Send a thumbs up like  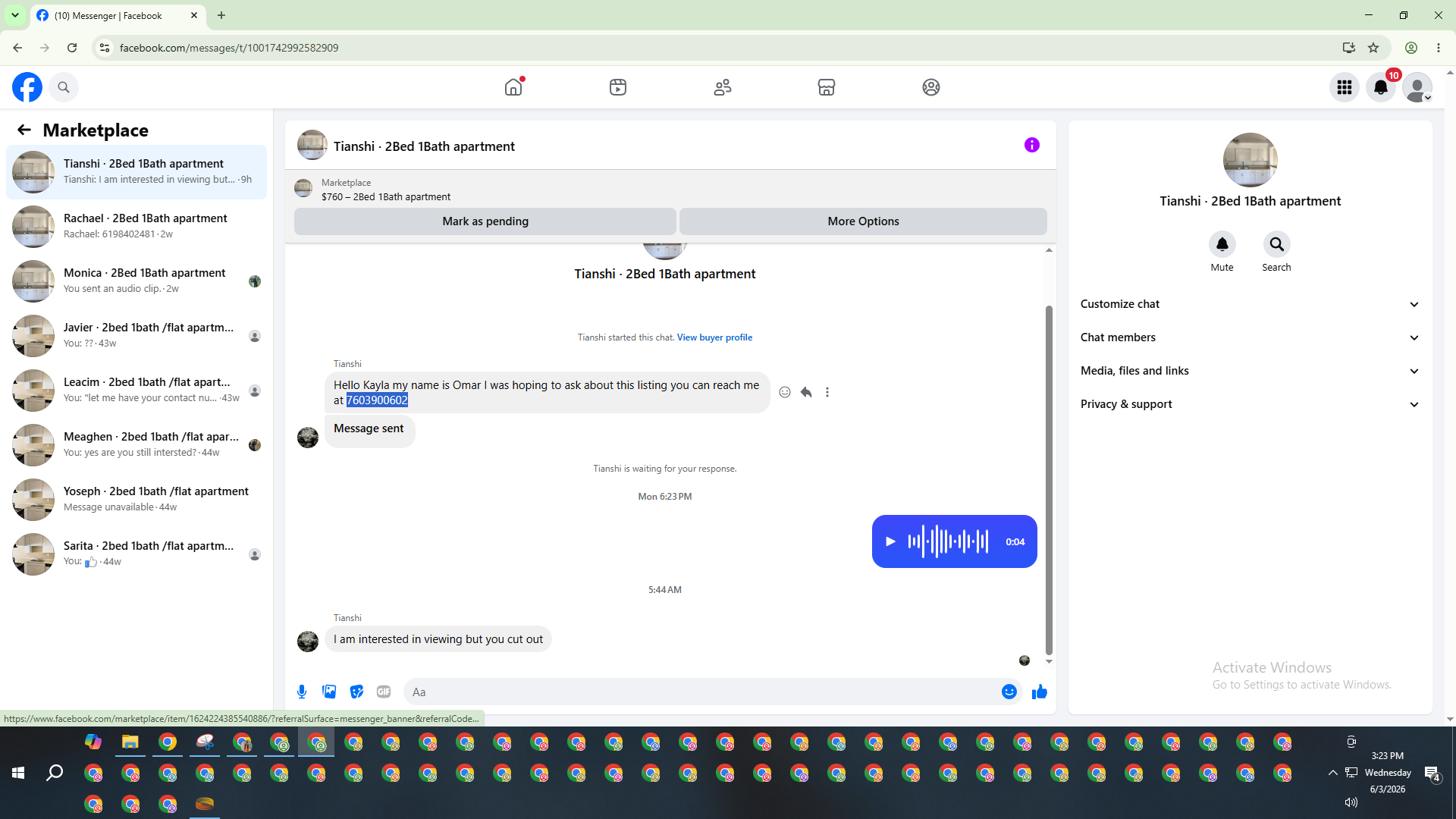coord(1040,692)
